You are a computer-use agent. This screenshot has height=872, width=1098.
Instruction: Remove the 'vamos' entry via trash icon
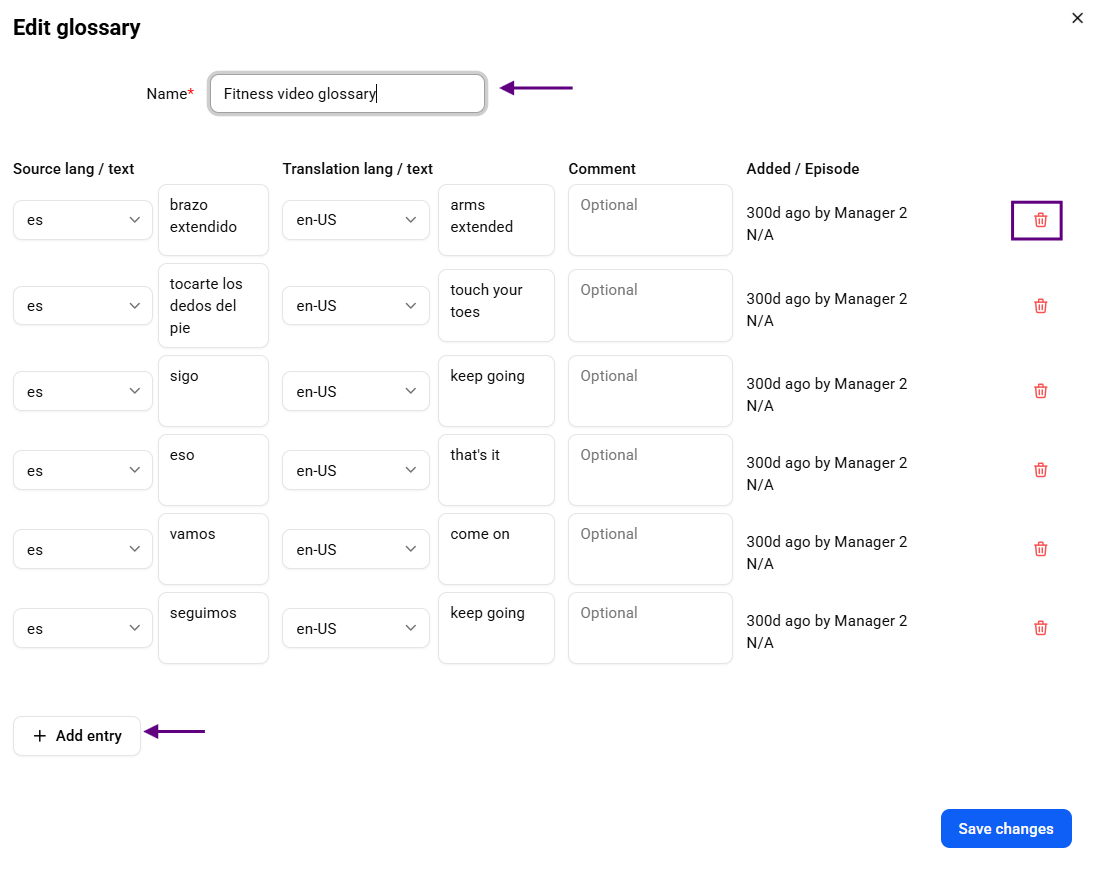pos(1040,549)
